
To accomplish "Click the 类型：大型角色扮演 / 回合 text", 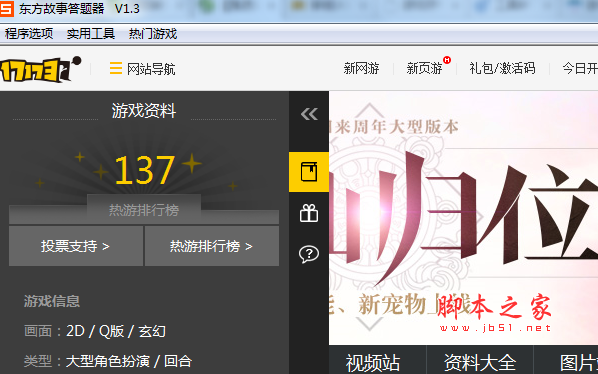I will [x=108, y=361].
